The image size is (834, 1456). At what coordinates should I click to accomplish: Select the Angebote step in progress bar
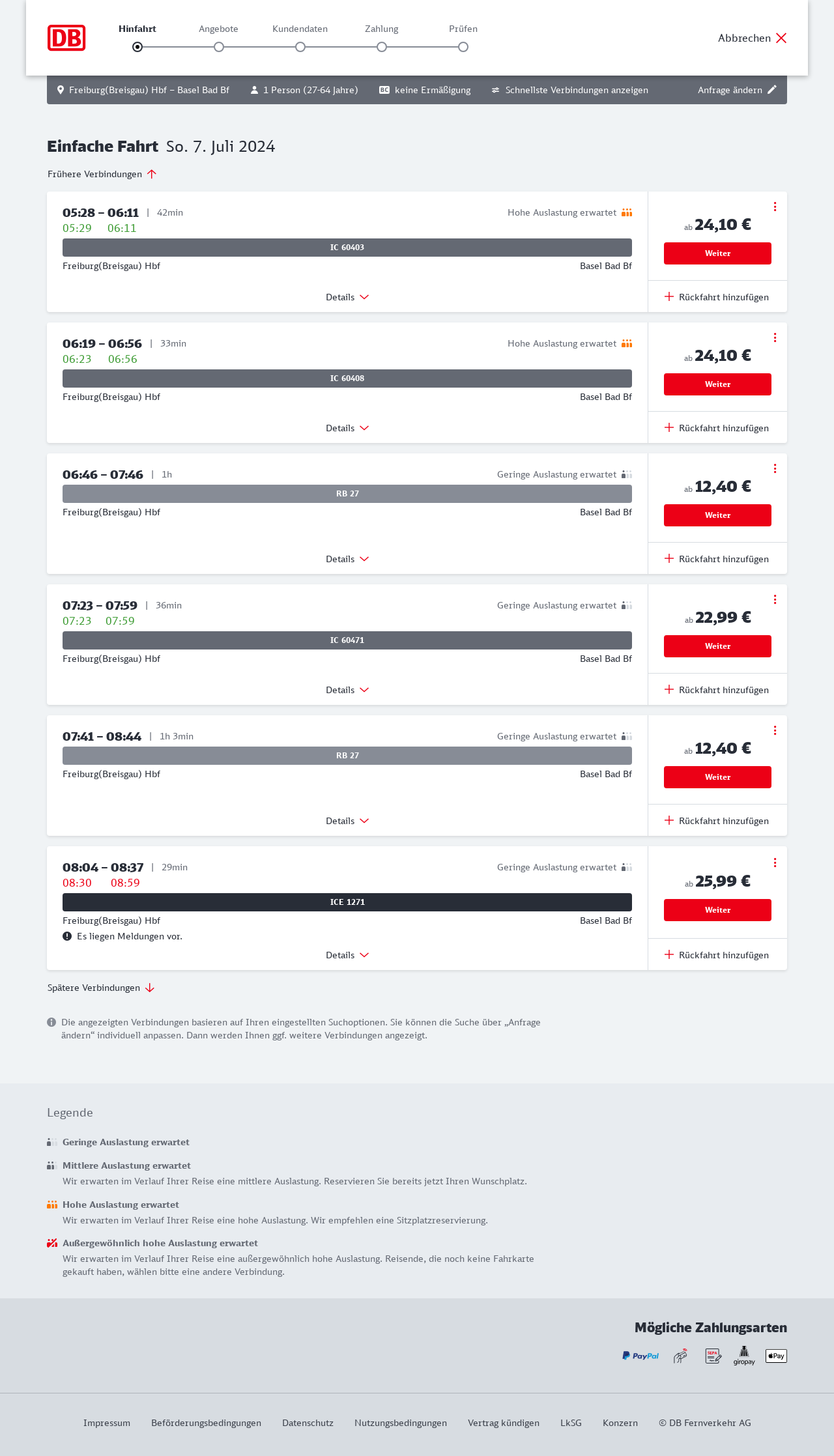click(219, 46)
